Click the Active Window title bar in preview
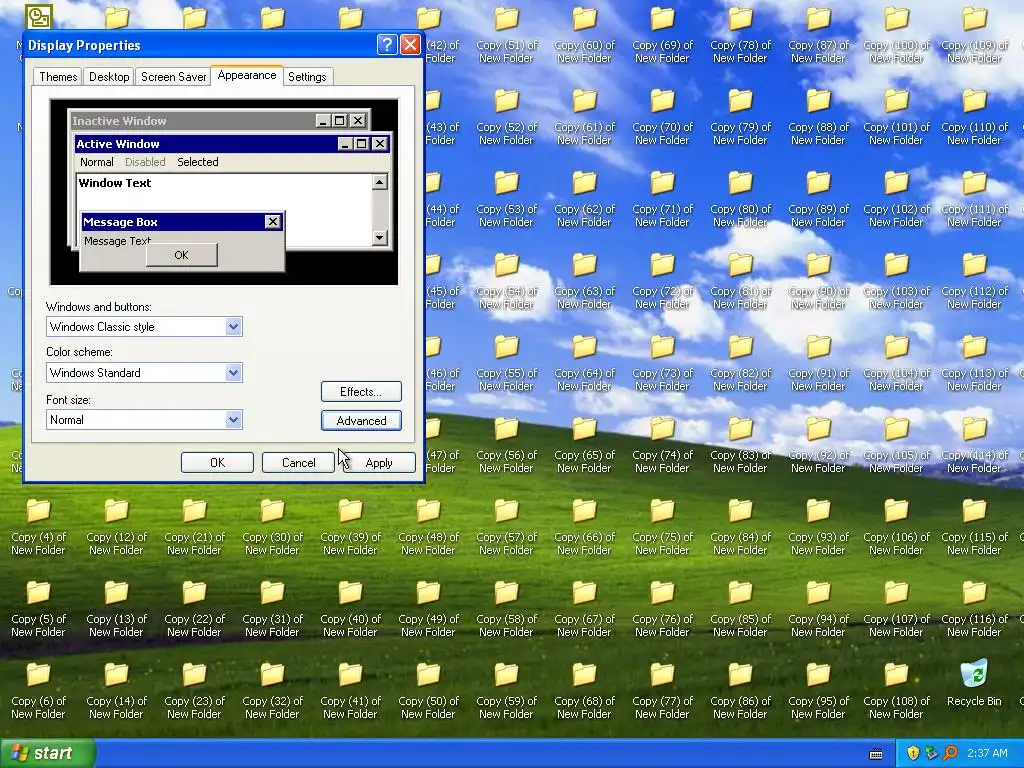This screenshot has width=1024, height=768. coord(232,144)
